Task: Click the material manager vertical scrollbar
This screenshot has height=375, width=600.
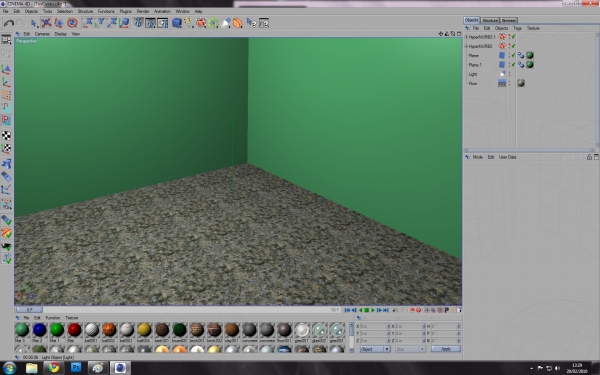Action: point(352,337)
